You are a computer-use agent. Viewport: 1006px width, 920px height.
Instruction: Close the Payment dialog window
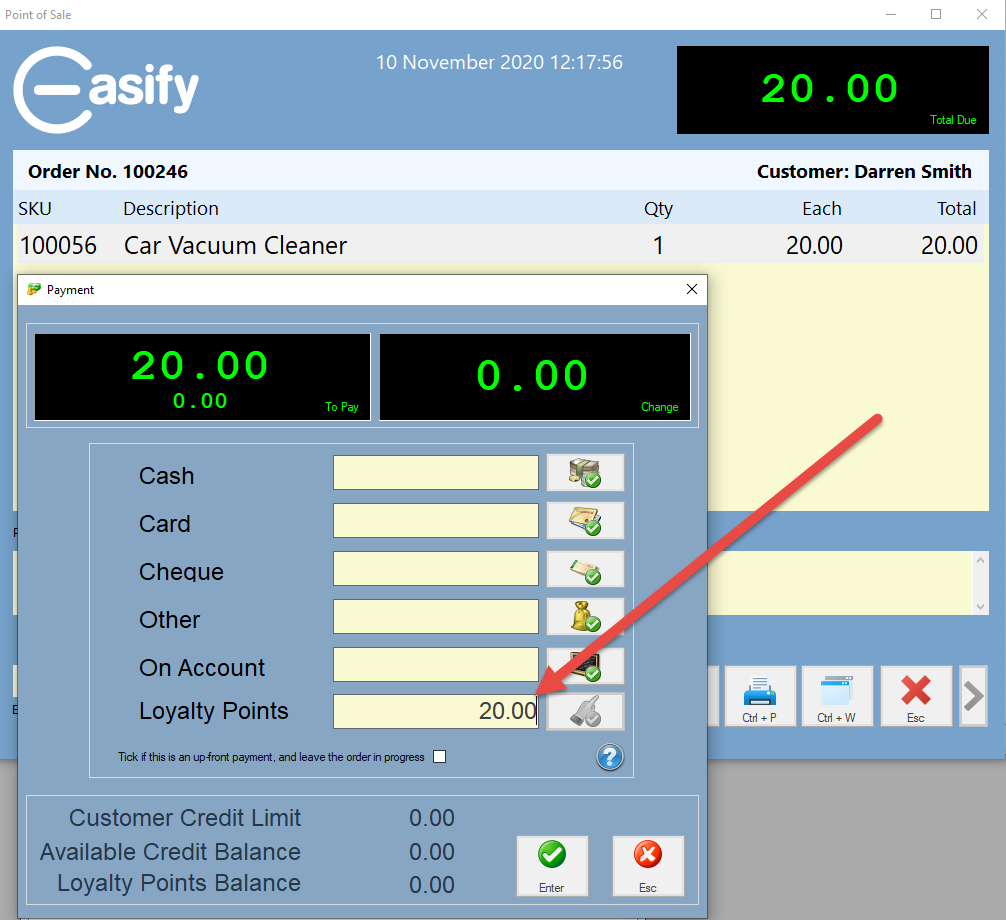[691, 289]
